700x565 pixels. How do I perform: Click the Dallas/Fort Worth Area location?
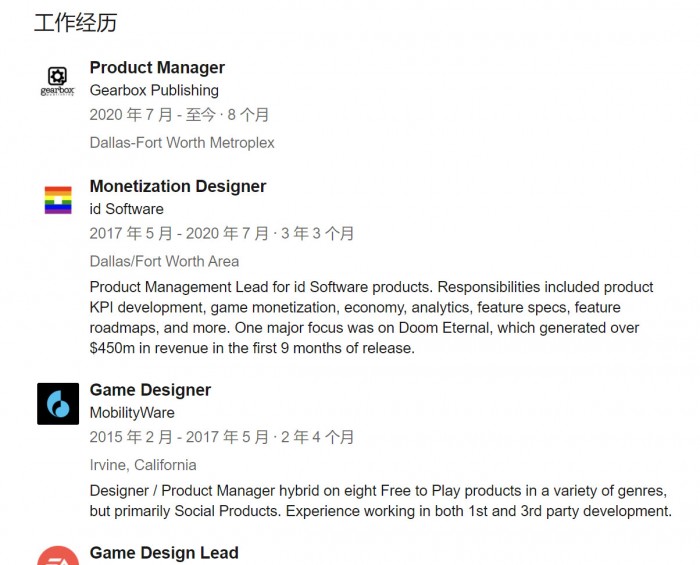point(164,261)
